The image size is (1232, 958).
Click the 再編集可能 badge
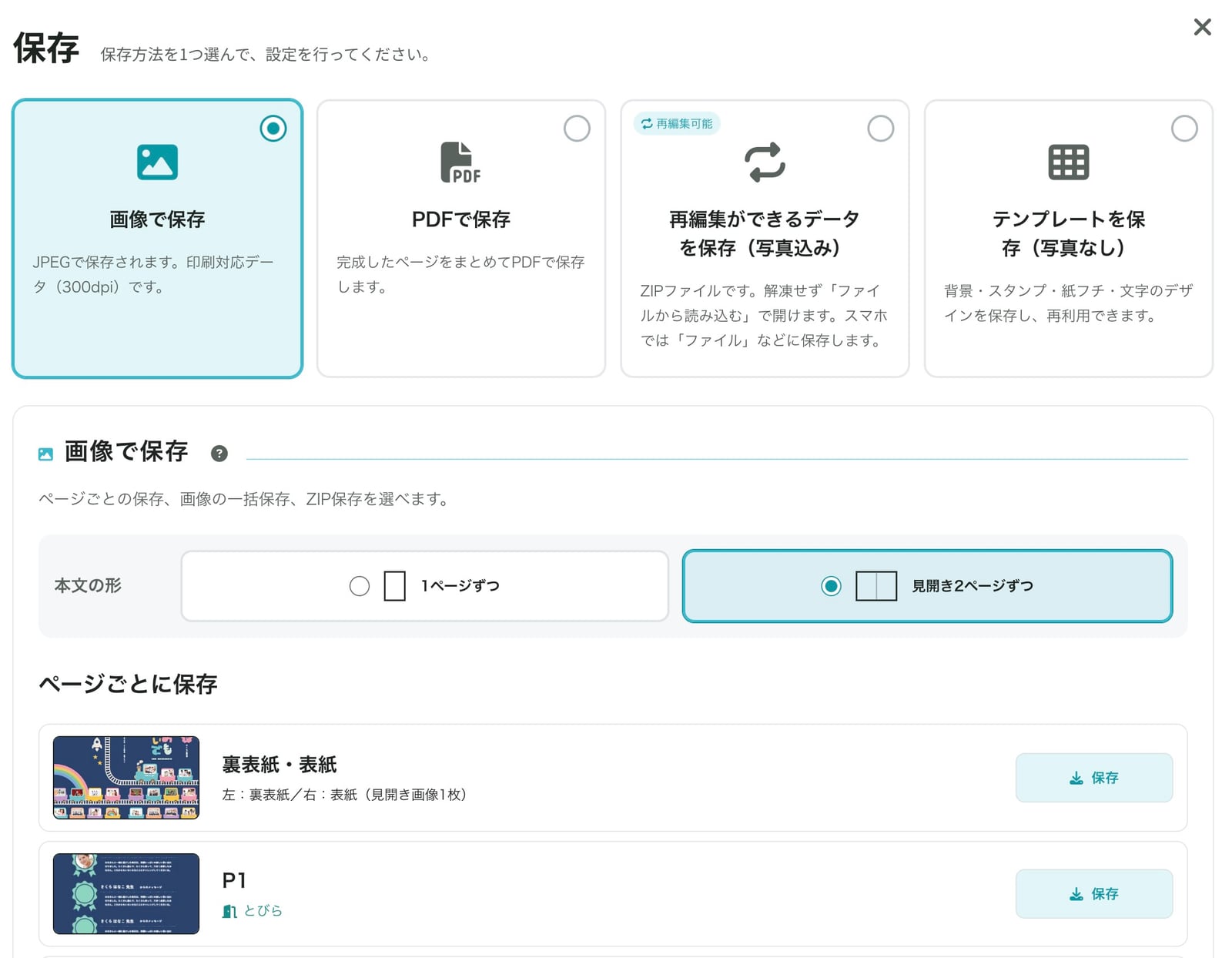tap(677, 123)
